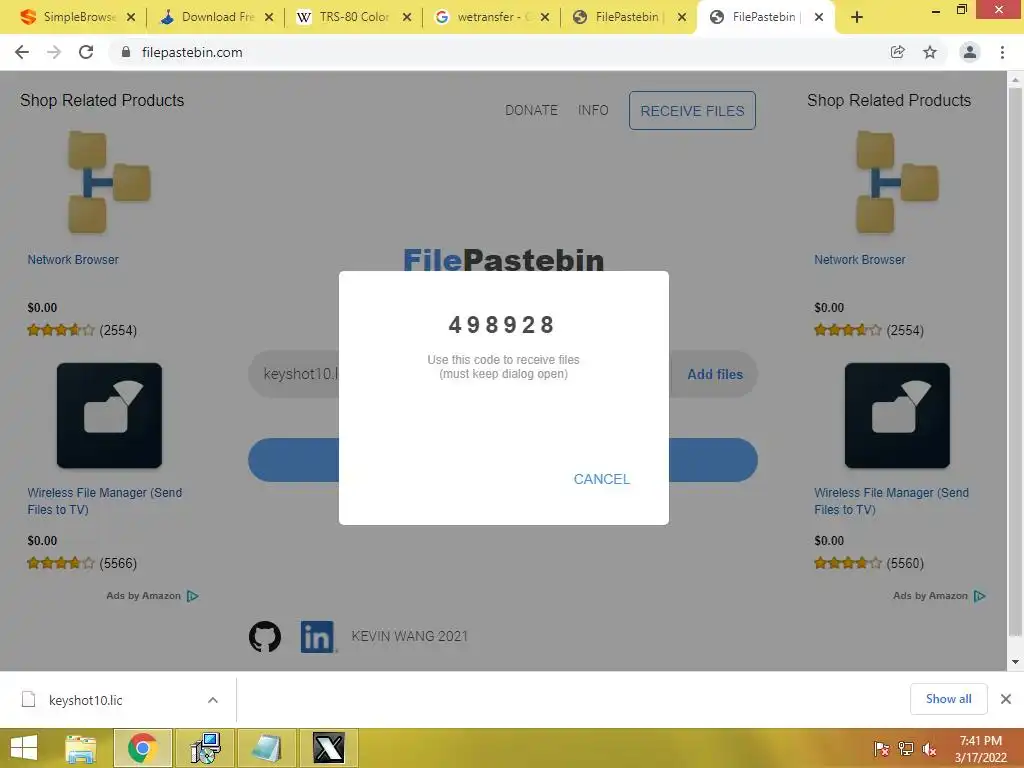Click network status tray icon
This screenshot has width=1024, height=768.
click(x=906, y=749)
